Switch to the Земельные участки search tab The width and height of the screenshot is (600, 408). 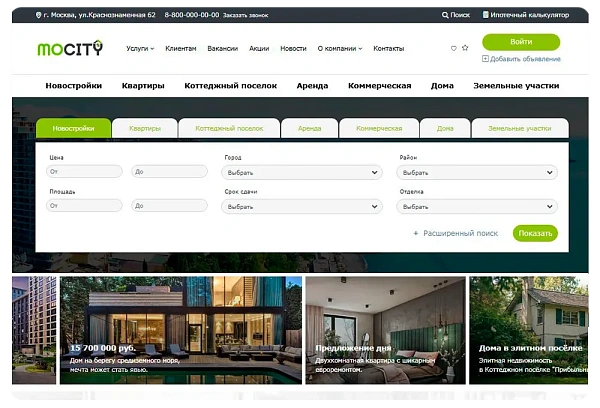click(520, 128)
